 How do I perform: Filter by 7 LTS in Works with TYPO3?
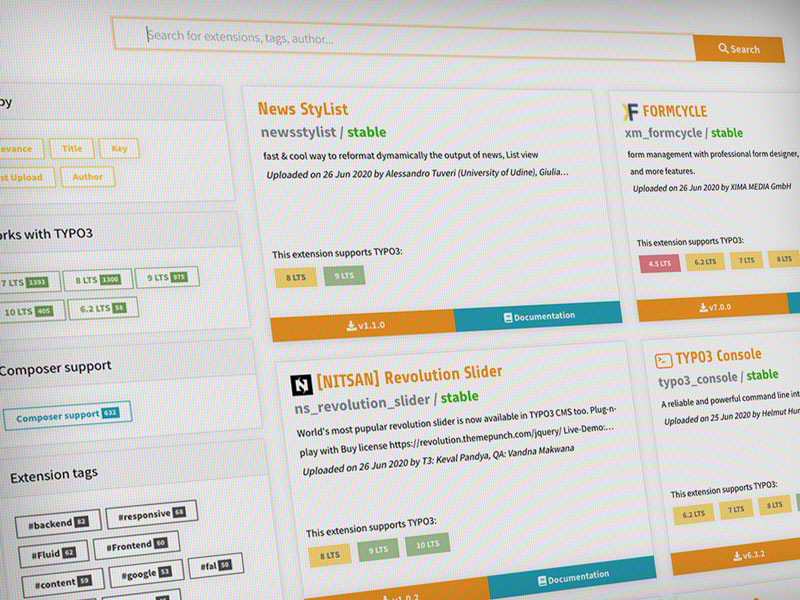click(28, 282)
